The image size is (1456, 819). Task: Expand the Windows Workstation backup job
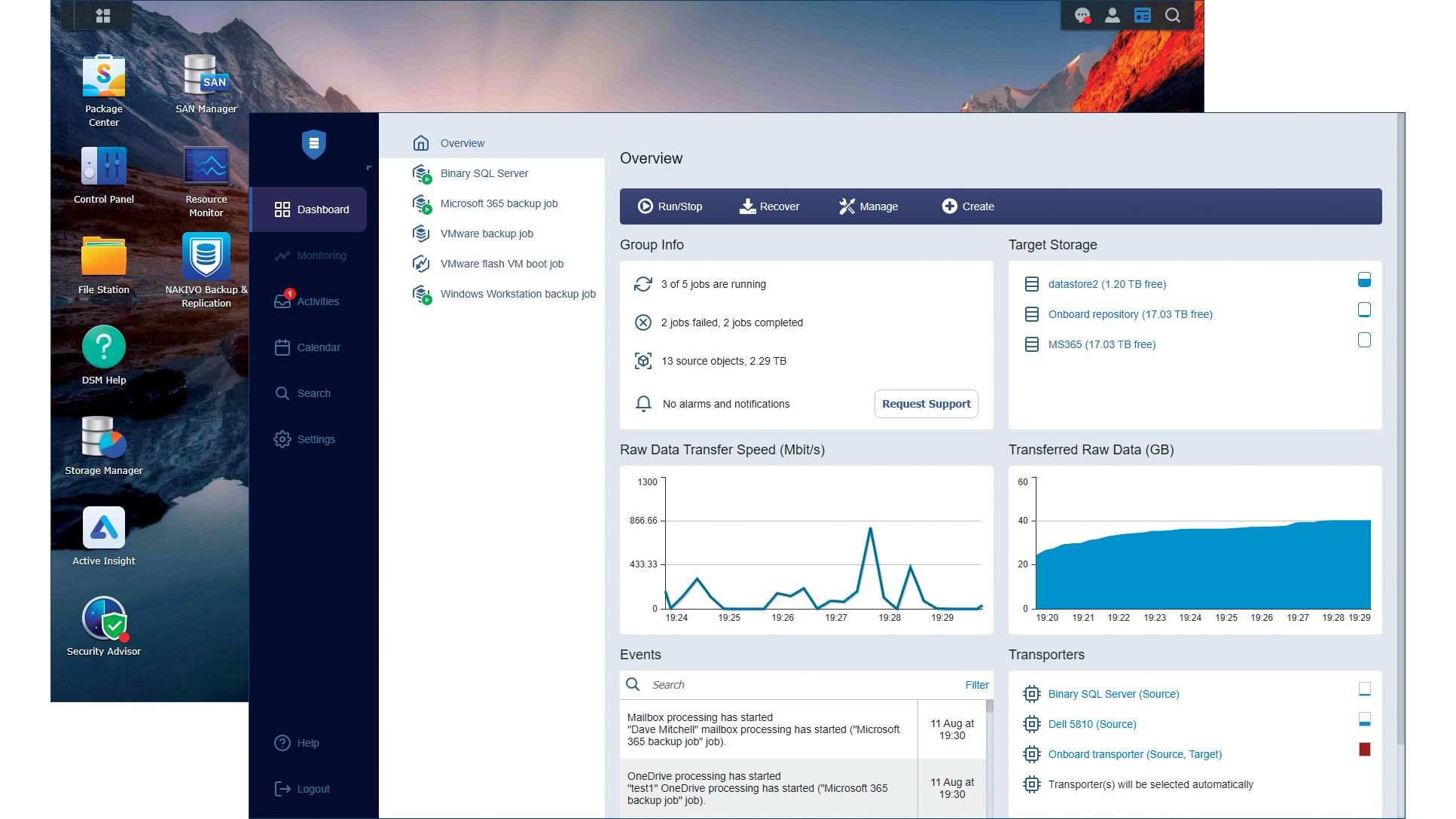[x=517, y=294]
